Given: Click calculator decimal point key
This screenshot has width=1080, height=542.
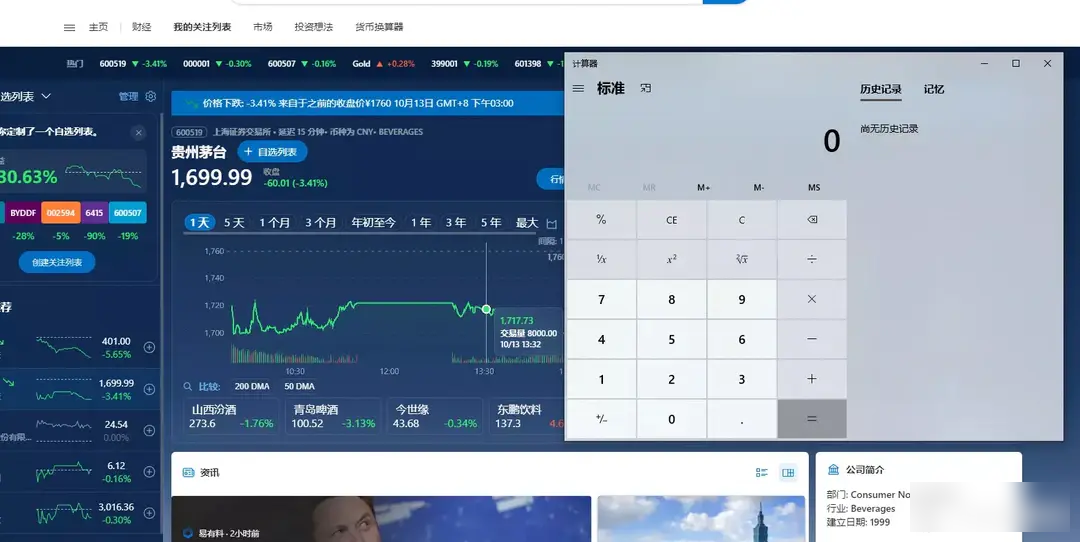Looking at the screenshot, I should [x=742, y=419].
